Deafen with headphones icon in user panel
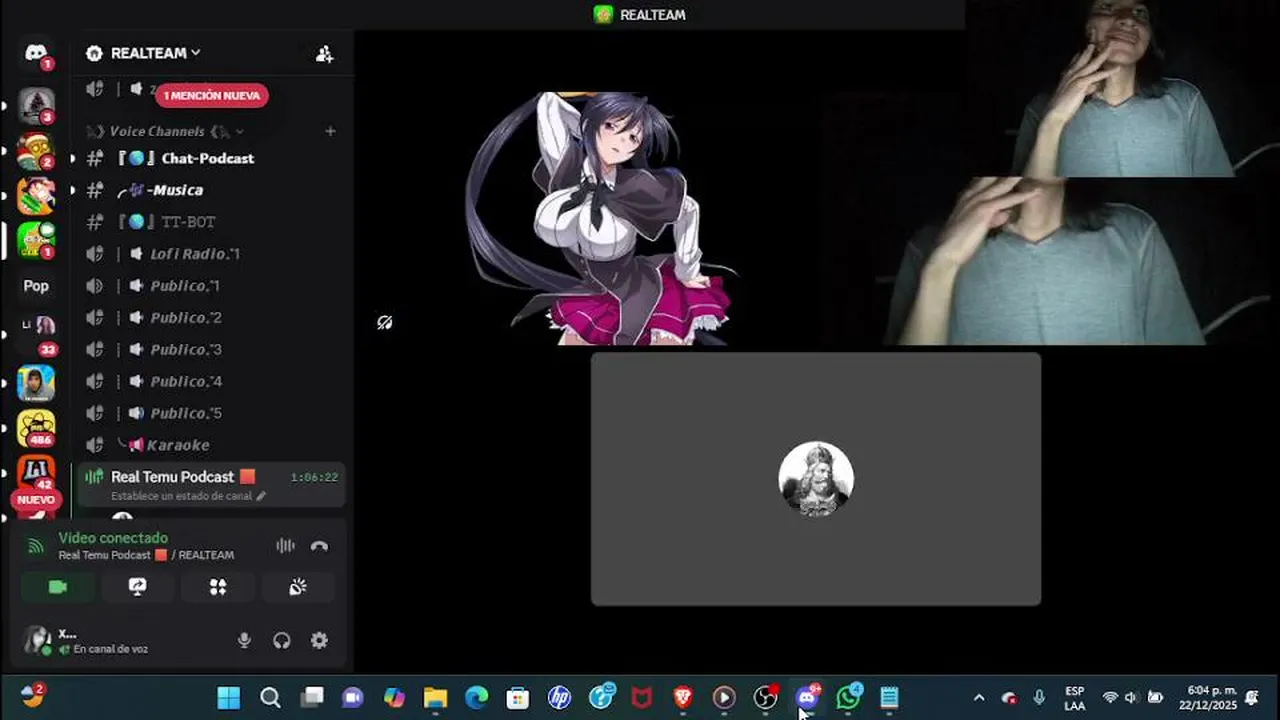Viewport: 1280px width, 720px height. coord(282,641)
